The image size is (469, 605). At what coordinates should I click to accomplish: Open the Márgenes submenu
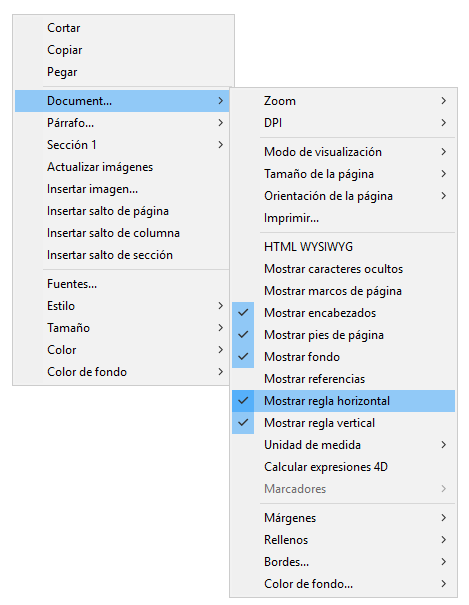(x=343, y=518)
